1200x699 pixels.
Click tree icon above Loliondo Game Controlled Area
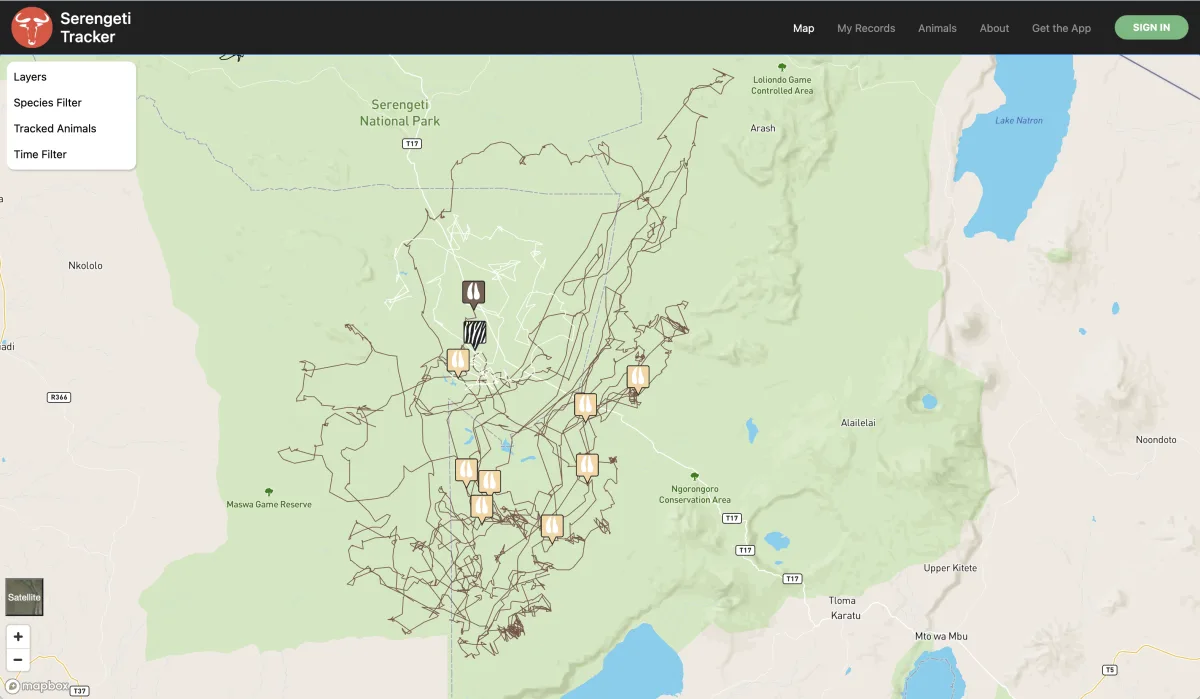point(782,67)
